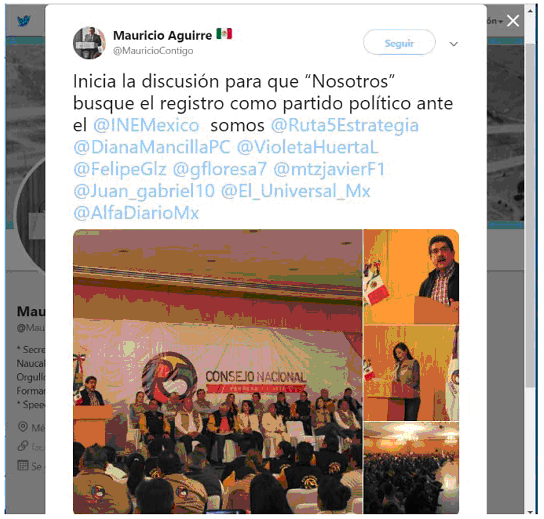Expand the tweet options chevron menu
544x519 pixels.
(x=453, y=44)
